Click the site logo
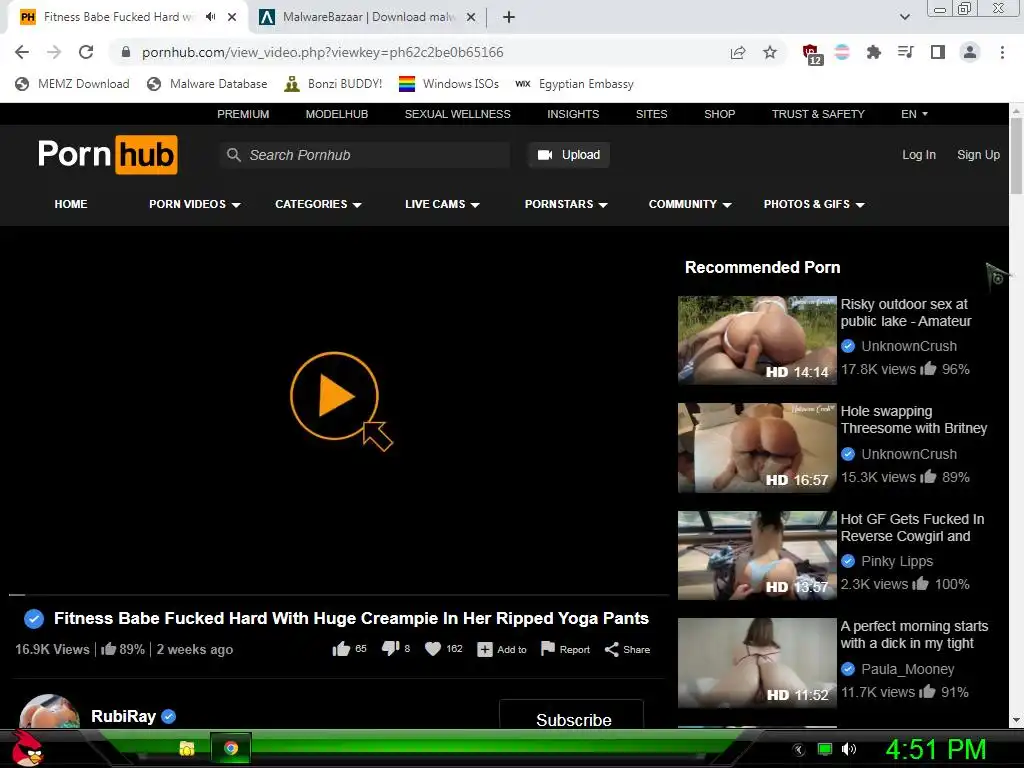 pyautogui.click(x=108, y=155)
